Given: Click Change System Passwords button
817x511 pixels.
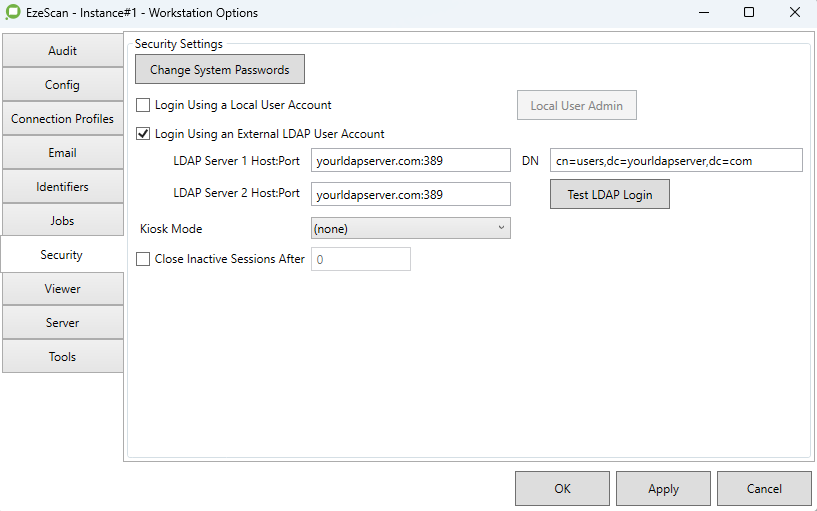Looking at the screenshot, I should click(220, 70).
